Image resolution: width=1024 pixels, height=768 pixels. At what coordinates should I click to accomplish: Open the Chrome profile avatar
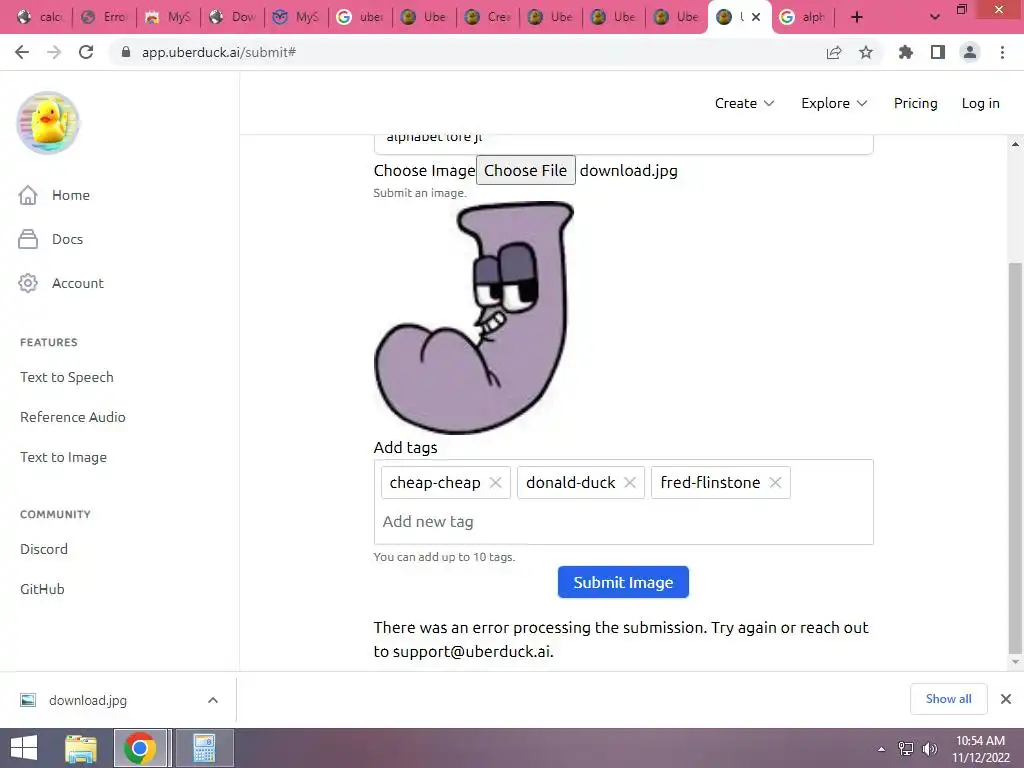pyautogui.click(x=970, y=52)
